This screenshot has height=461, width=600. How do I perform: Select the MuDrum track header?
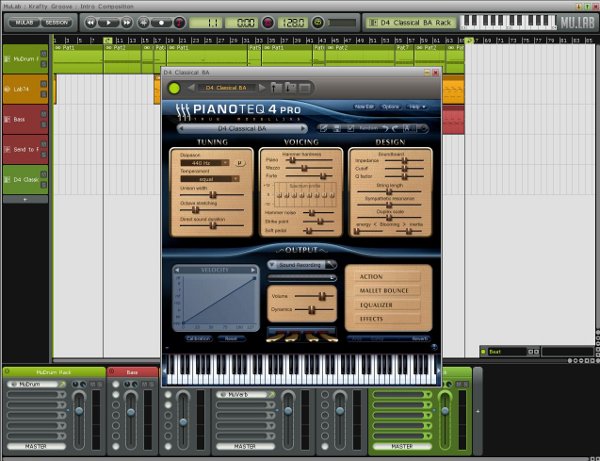26,59
